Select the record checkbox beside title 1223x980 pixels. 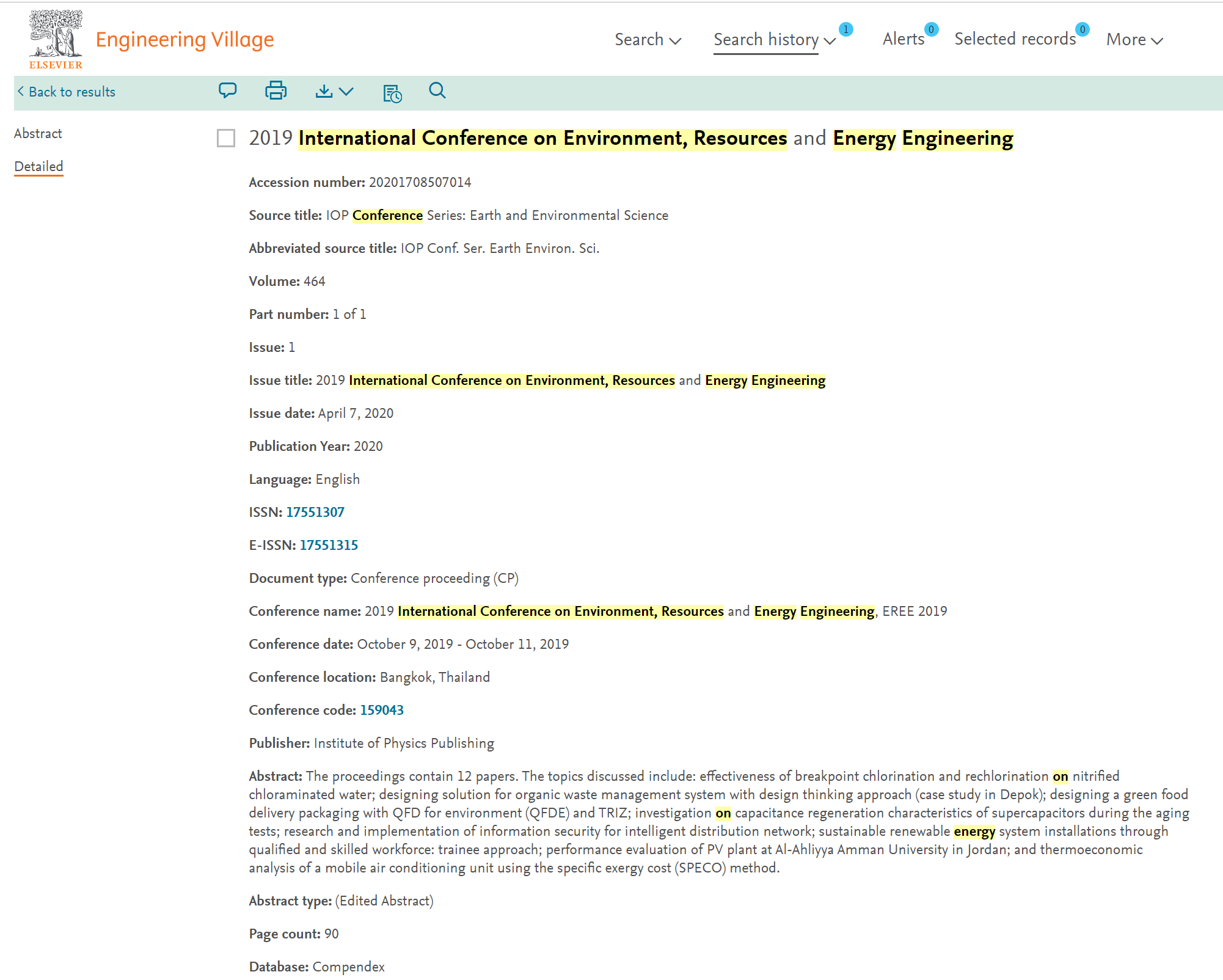[226, 138]
